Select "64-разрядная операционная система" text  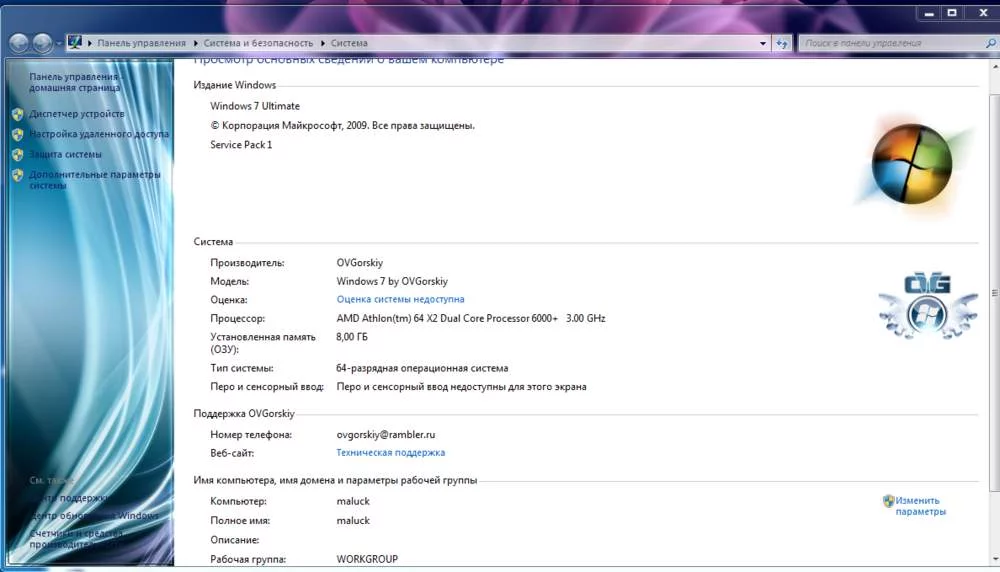422,368
